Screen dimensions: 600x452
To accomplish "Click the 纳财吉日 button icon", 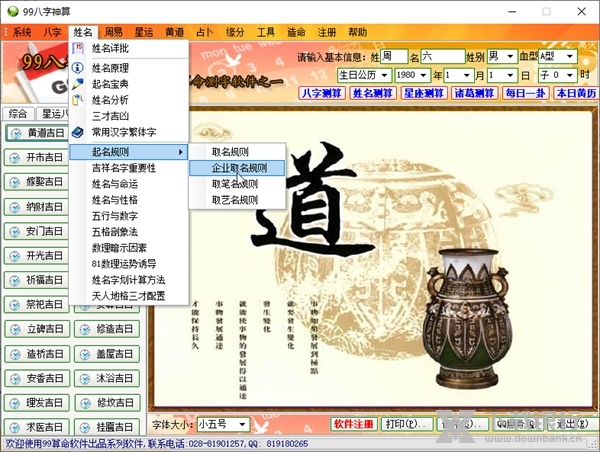I will click(x=15, y=207).
